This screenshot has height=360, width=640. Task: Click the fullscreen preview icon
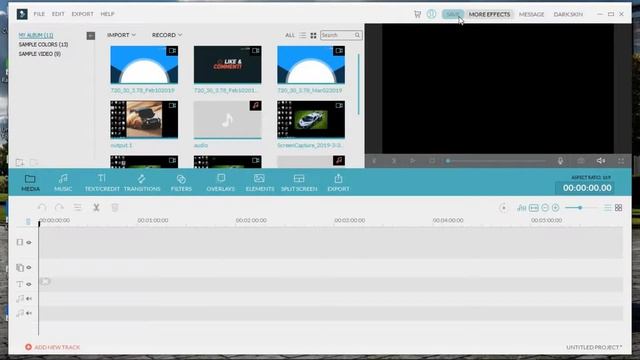point(621,161)
